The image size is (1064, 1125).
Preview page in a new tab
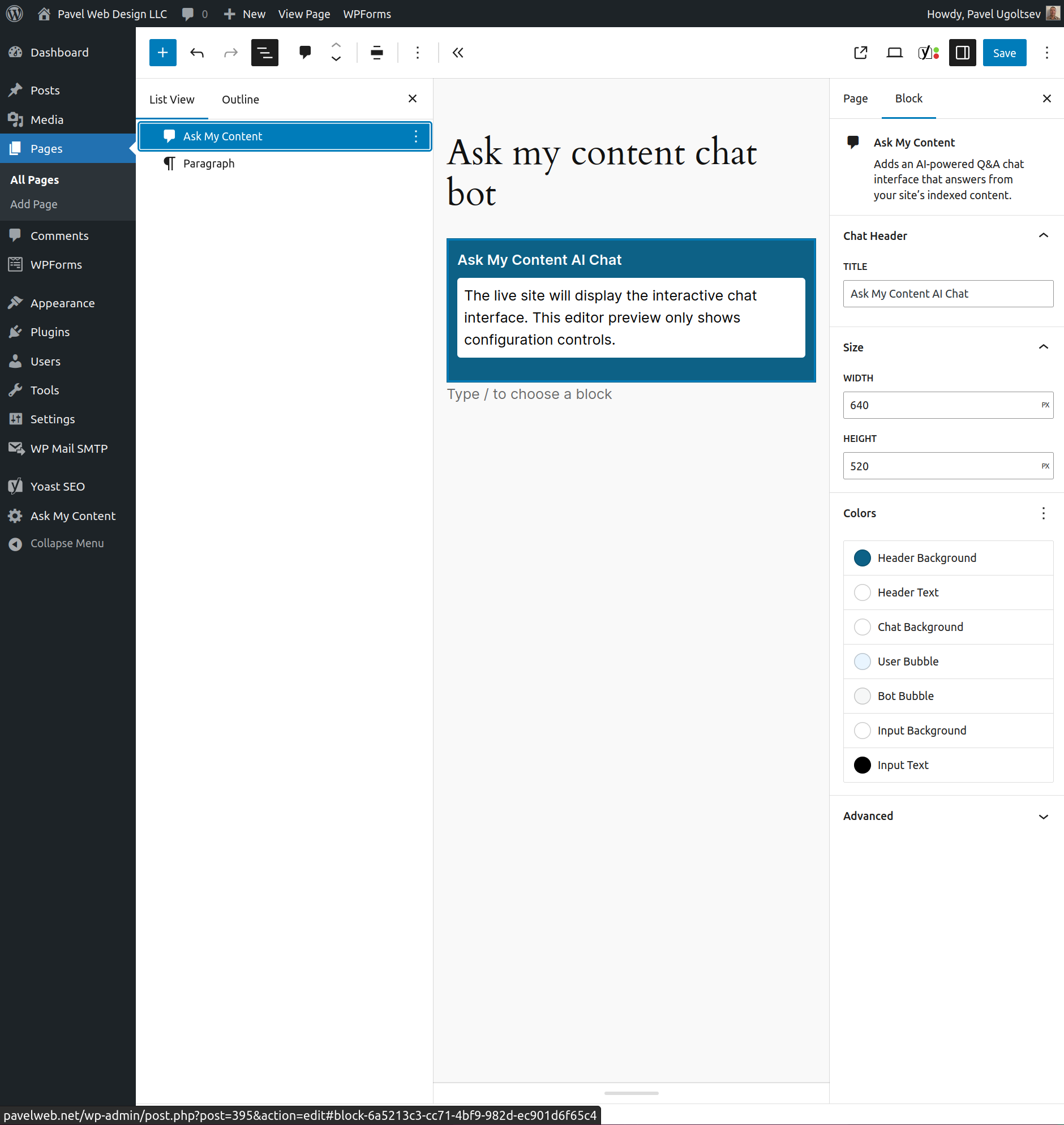coord(860,52)
